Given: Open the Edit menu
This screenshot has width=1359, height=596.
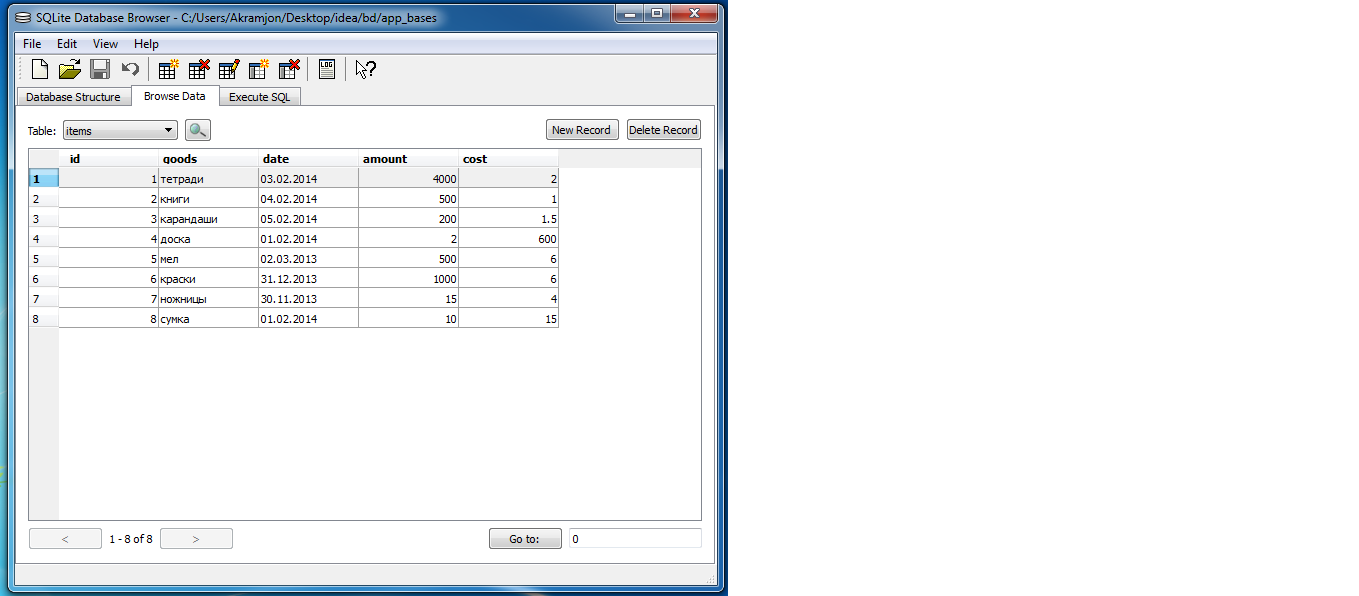Looking at the screenshot, I should coord(67,44).
